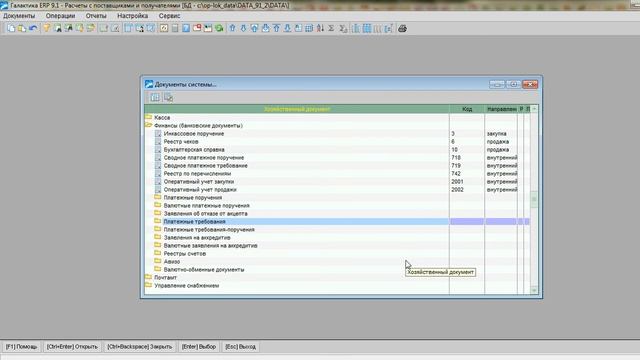Select the Сводное платежное поручение row

tap(337, 158)
